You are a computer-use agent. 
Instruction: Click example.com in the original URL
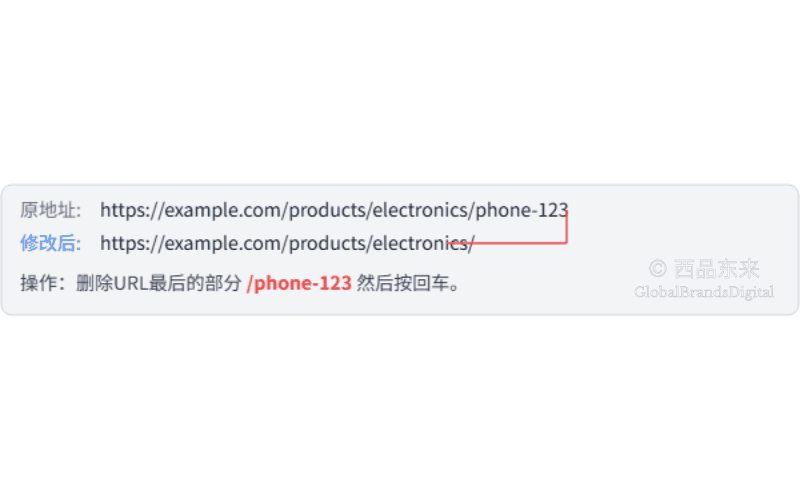point(224,210)
